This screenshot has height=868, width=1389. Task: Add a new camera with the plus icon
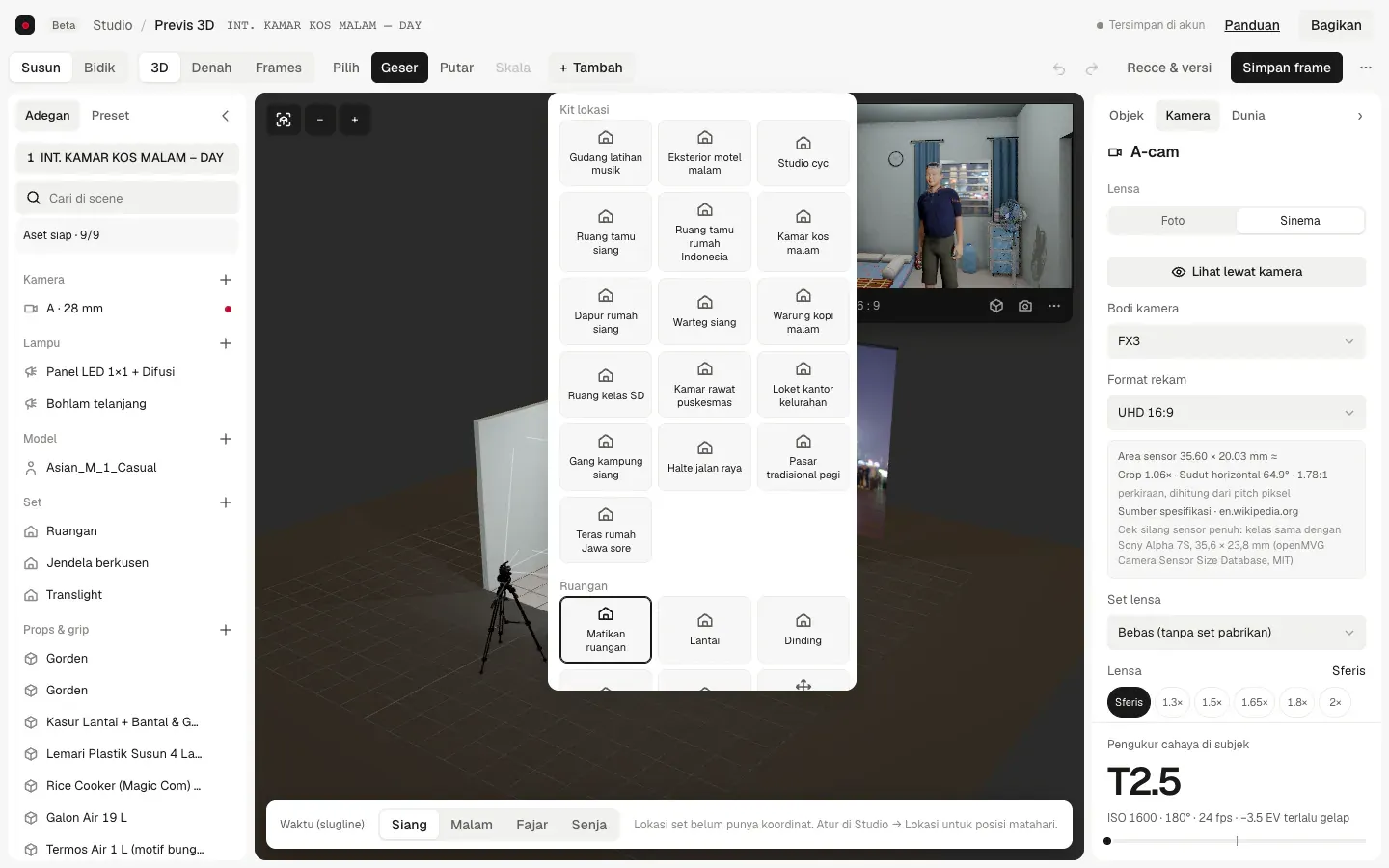[226, 280]
